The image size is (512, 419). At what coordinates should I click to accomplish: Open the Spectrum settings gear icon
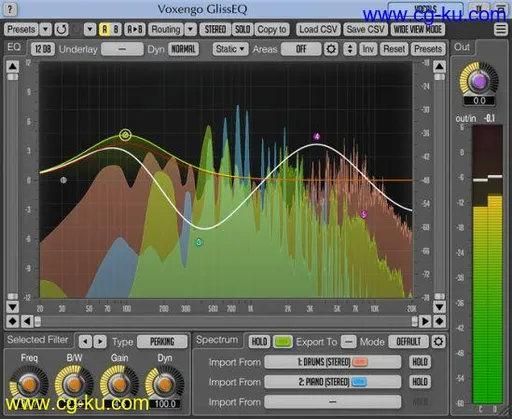pyautogui.click(x=438, y=341)
